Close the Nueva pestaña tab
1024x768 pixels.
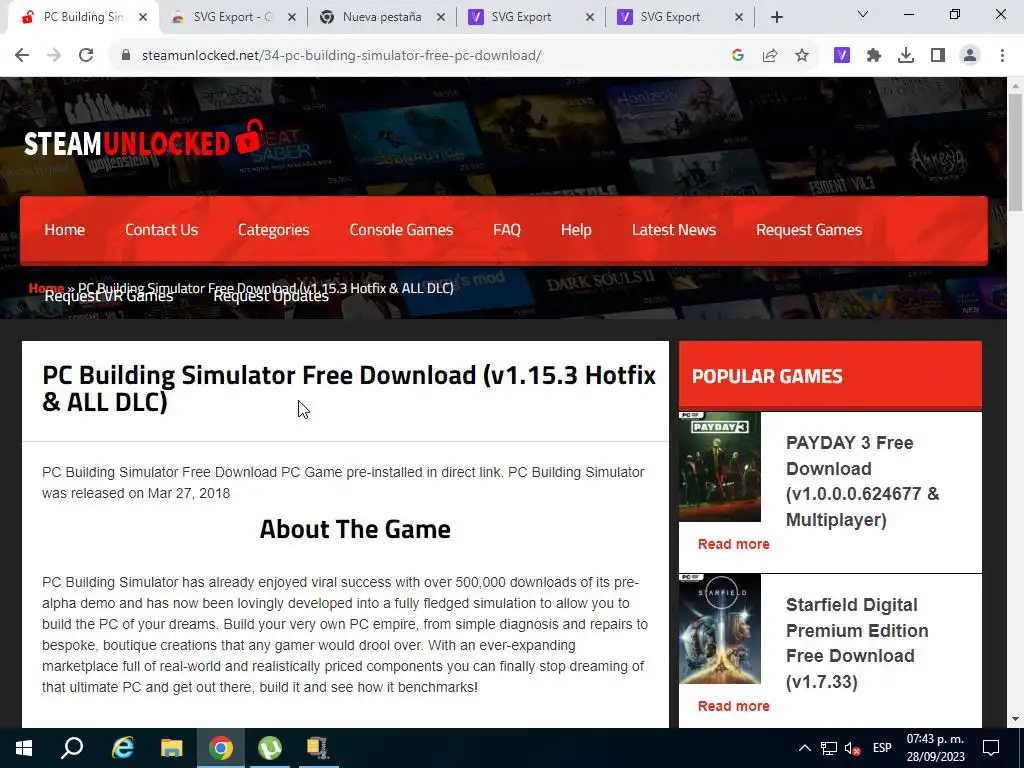pos(441,17)
